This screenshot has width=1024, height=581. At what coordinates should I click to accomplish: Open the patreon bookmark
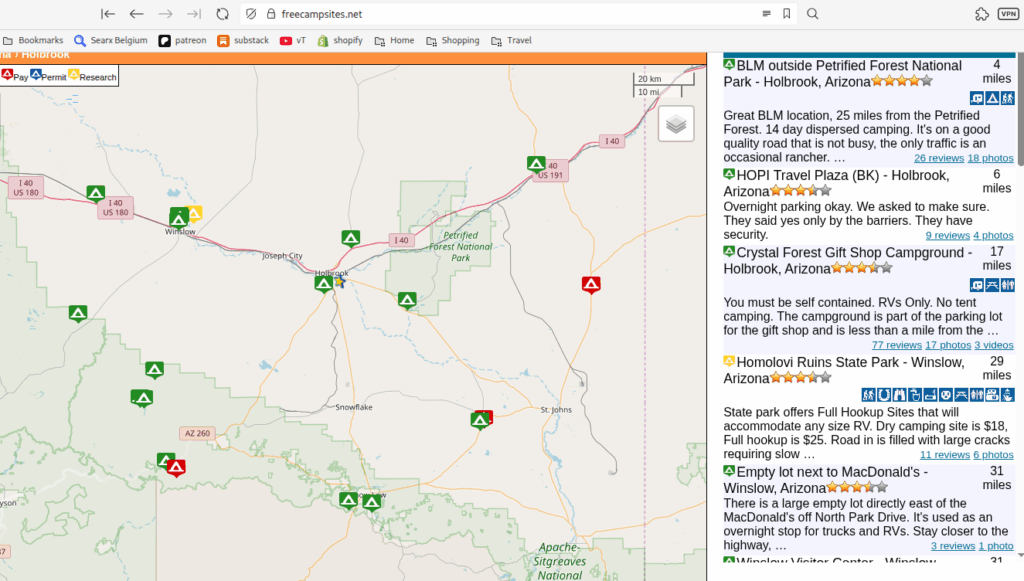183,40
